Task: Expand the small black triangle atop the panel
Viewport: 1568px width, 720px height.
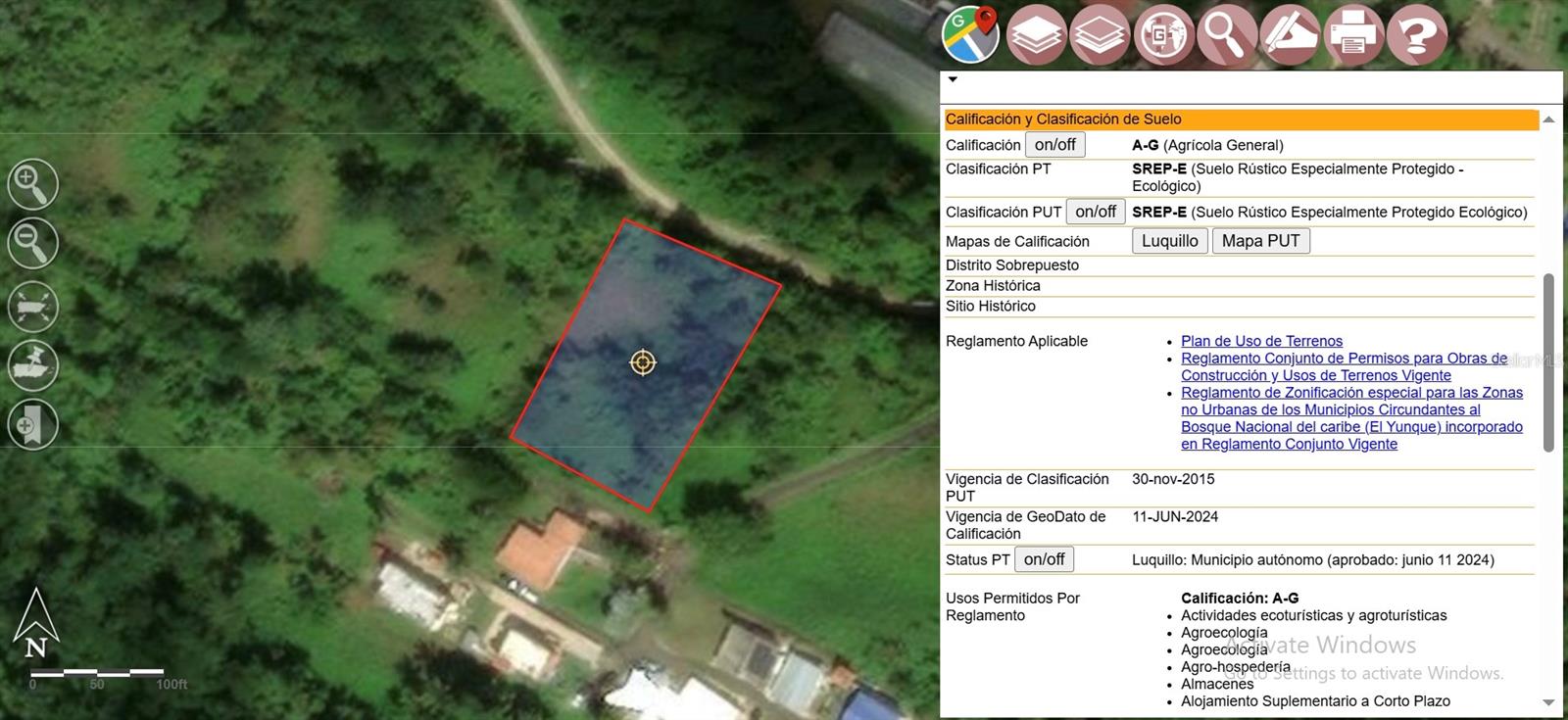Action: 953,80
